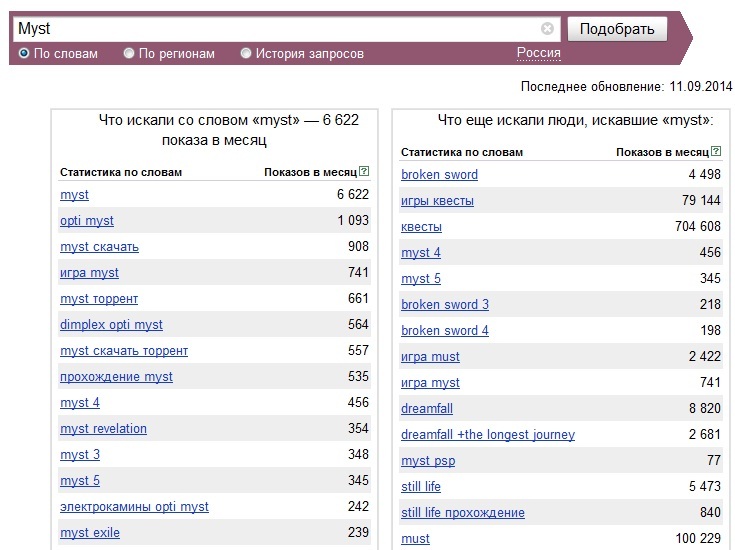Select the 'История запросов' radio button

point(246,53)
